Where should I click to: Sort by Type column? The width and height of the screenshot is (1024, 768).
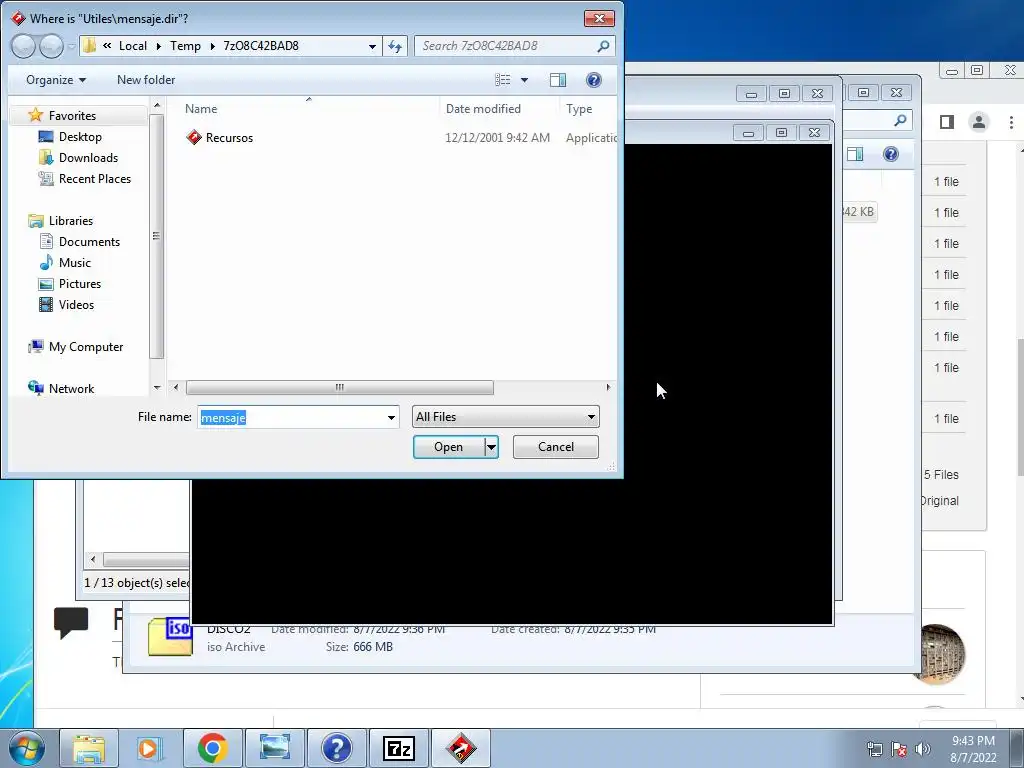point(579,109)
